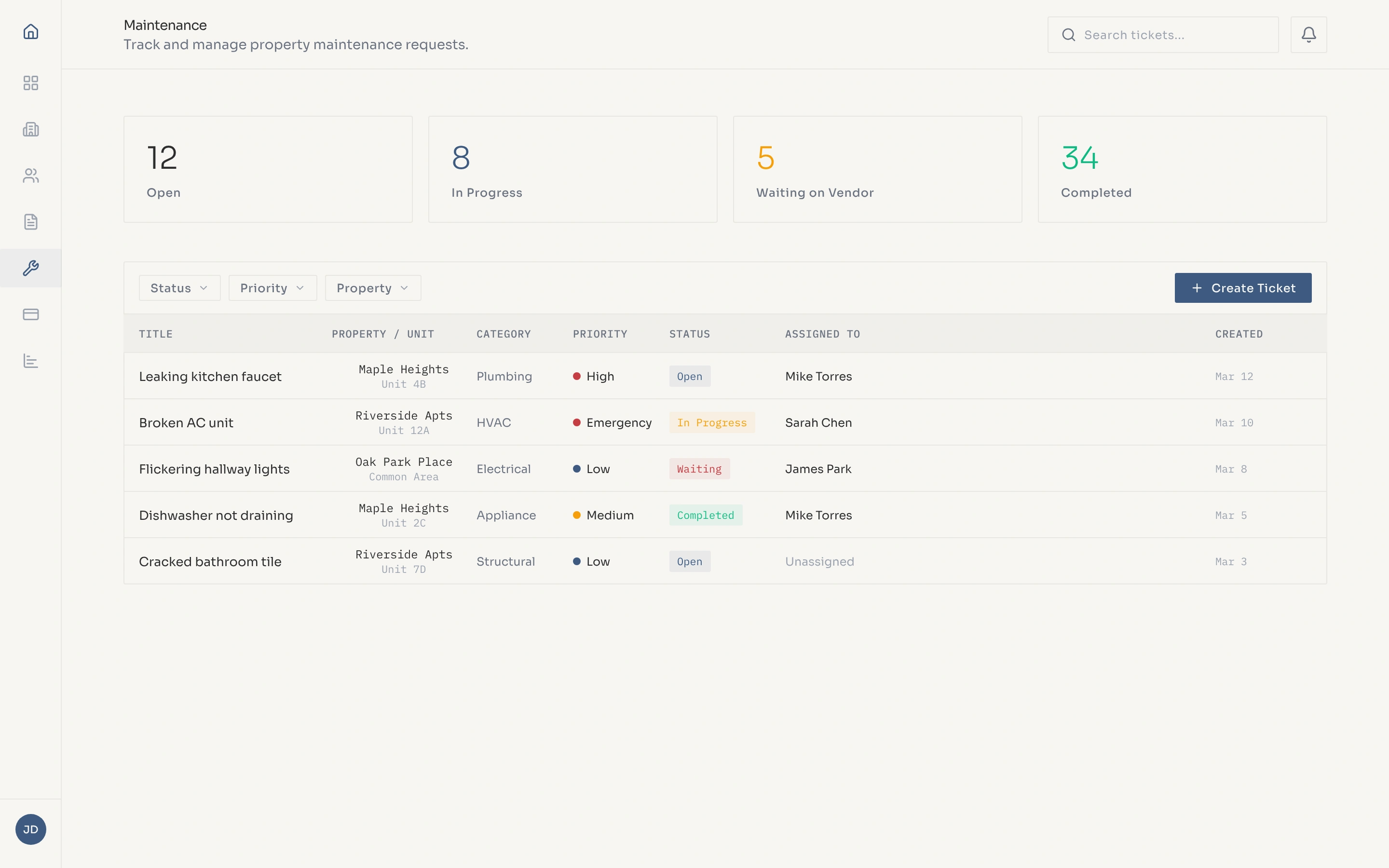Screen dimensions: 1389x868
Task: Open the Property filter dropdown
Action: click(372, 287)
